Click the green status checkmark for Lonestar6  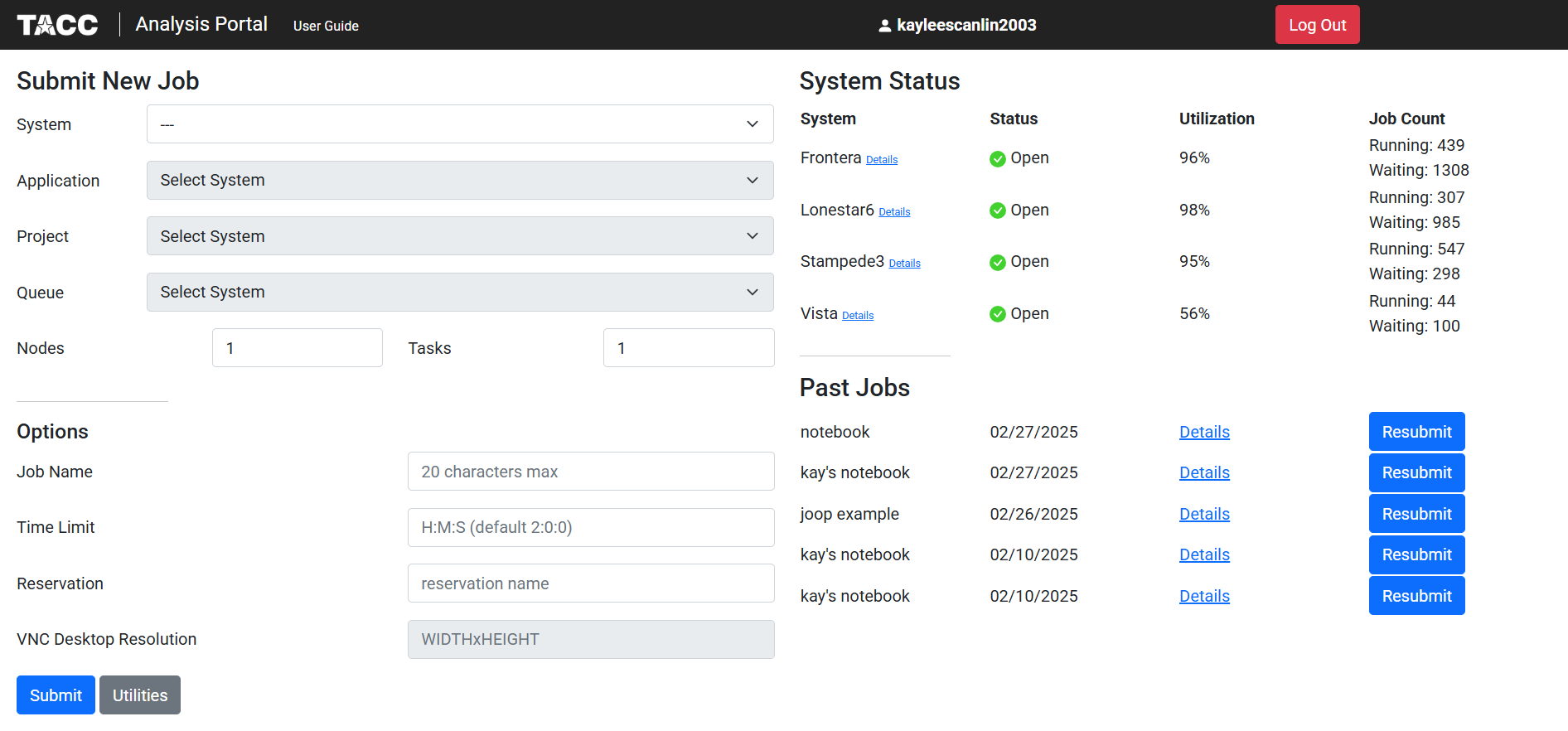click(998, 211)
